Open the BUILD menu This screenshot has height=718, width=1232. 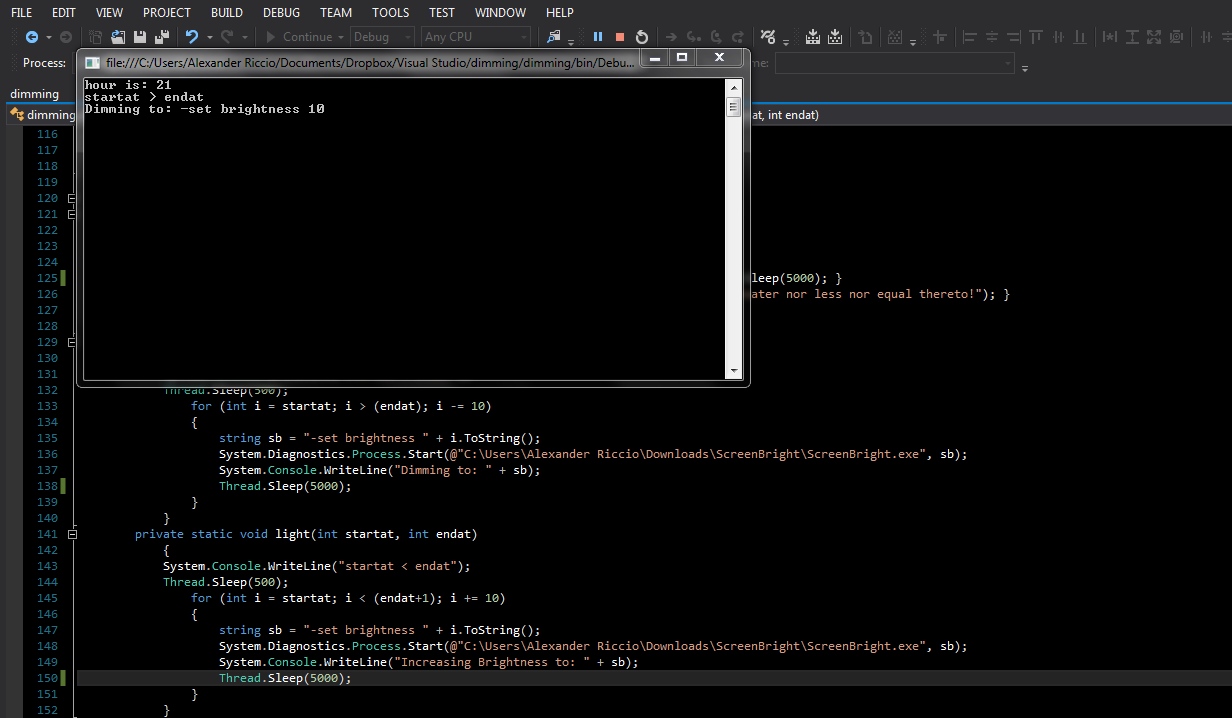(227, 12)
